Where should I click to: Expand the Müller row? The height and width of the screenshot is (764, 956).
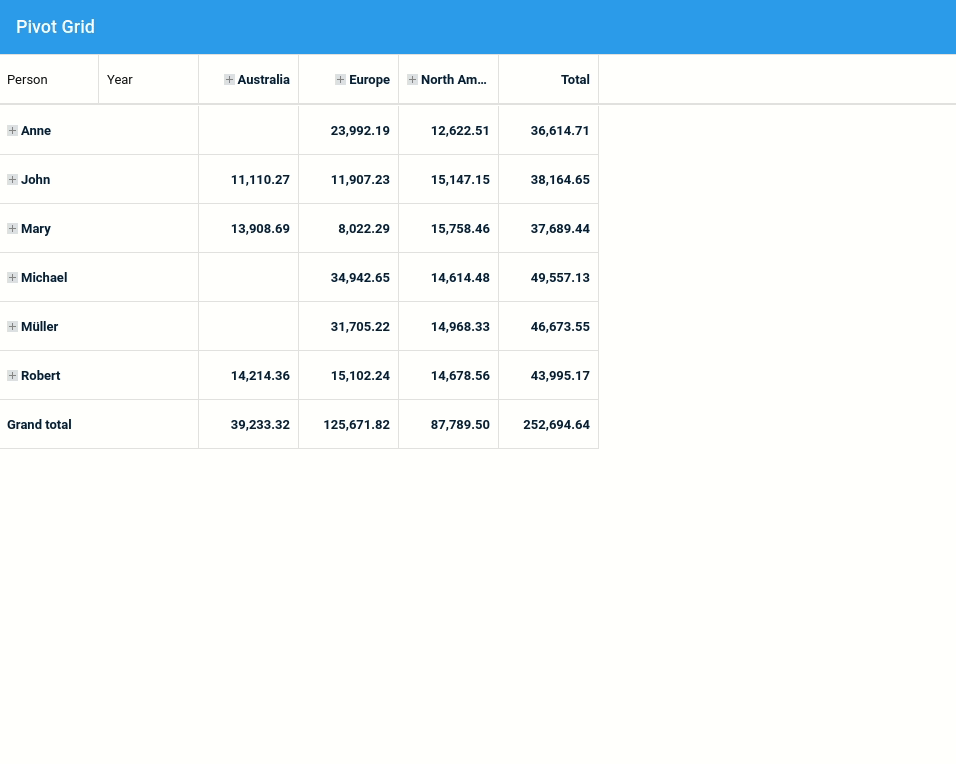[x=12, y=326]
